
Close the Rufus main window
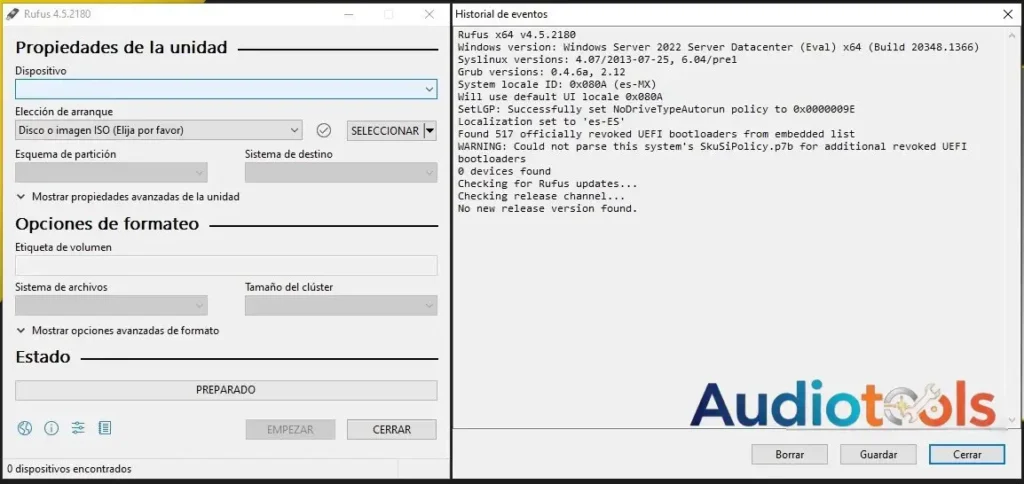coord(429,14)
